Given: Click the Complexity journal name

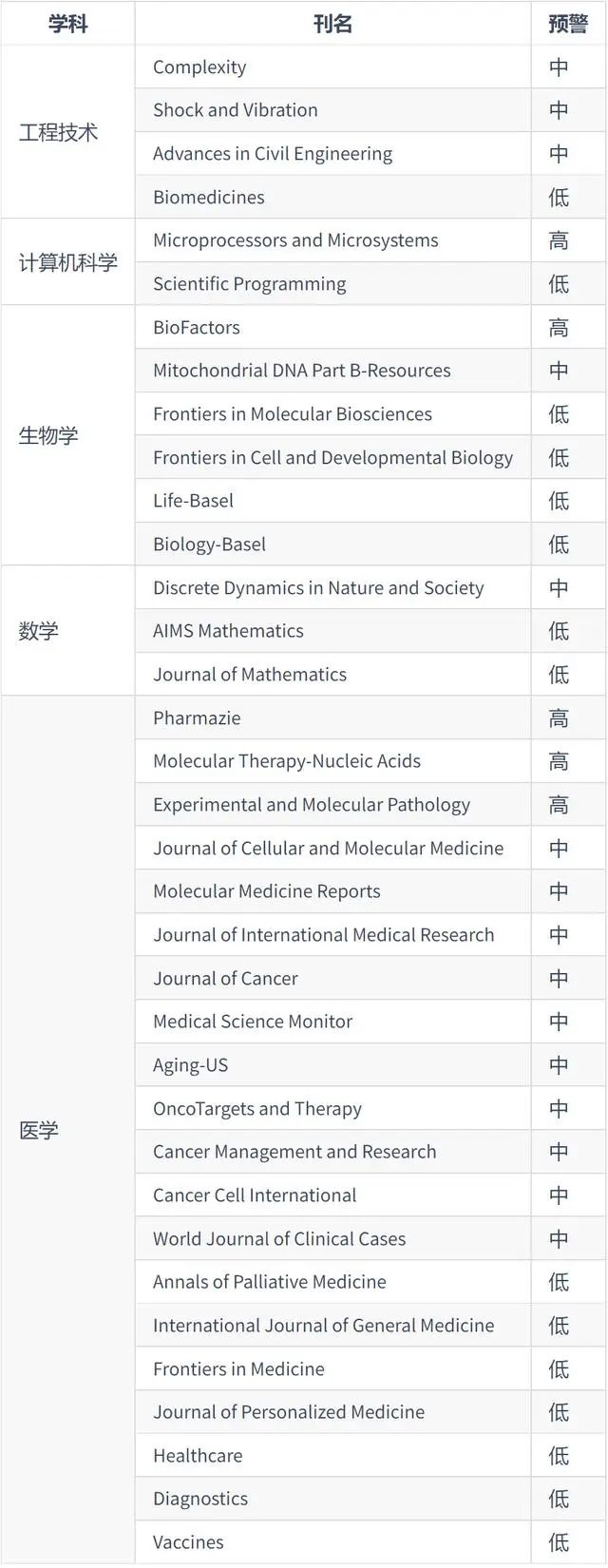Looking at the screenshot, I should click(199, 67).
